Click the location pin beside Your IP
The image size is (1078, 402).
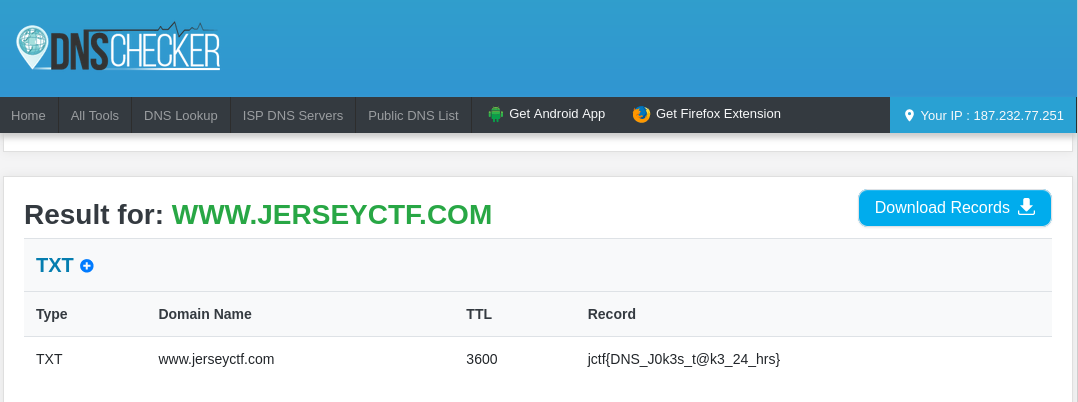[909, 115]
